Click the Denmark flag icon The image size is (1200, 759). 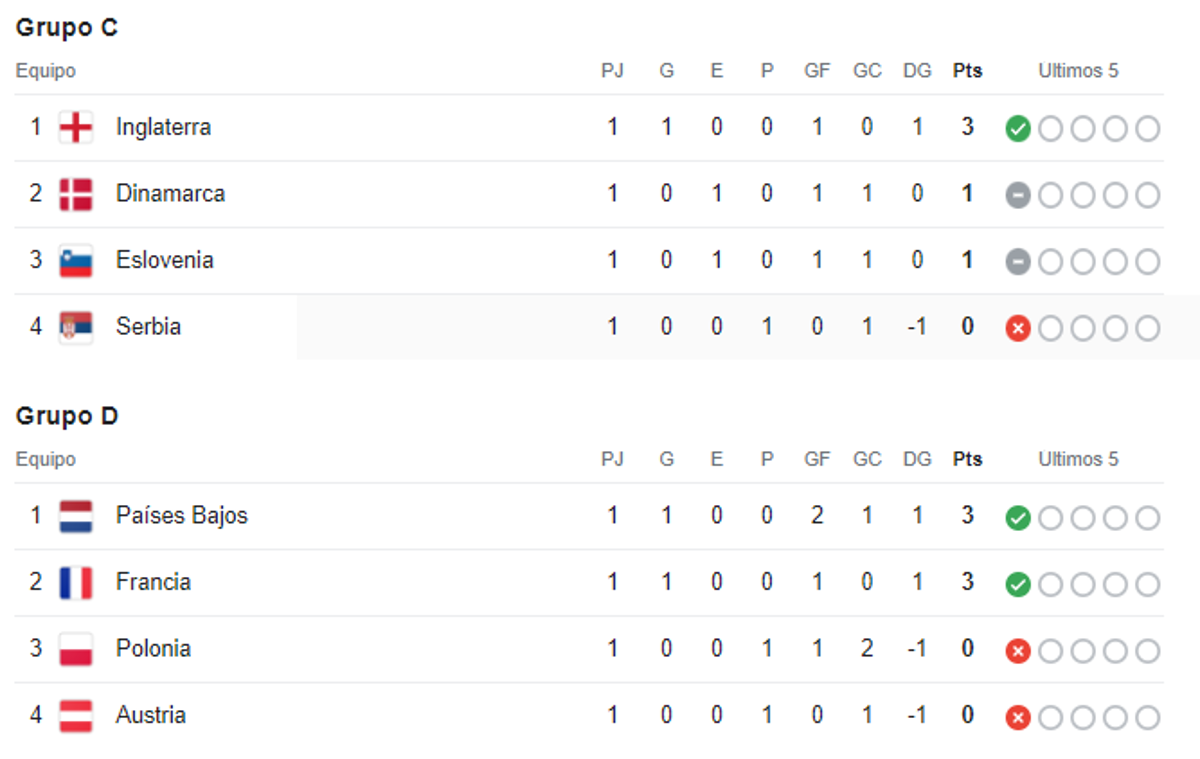(76, 194)
